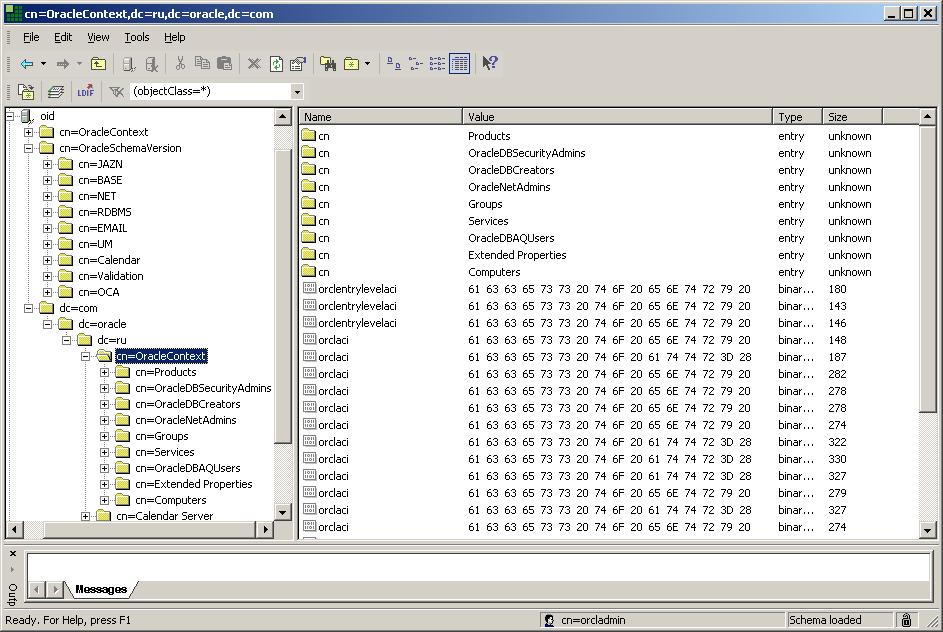Click the Paste clipboard icon
Screen dimensions: 943x632
(x=224, y=63)
